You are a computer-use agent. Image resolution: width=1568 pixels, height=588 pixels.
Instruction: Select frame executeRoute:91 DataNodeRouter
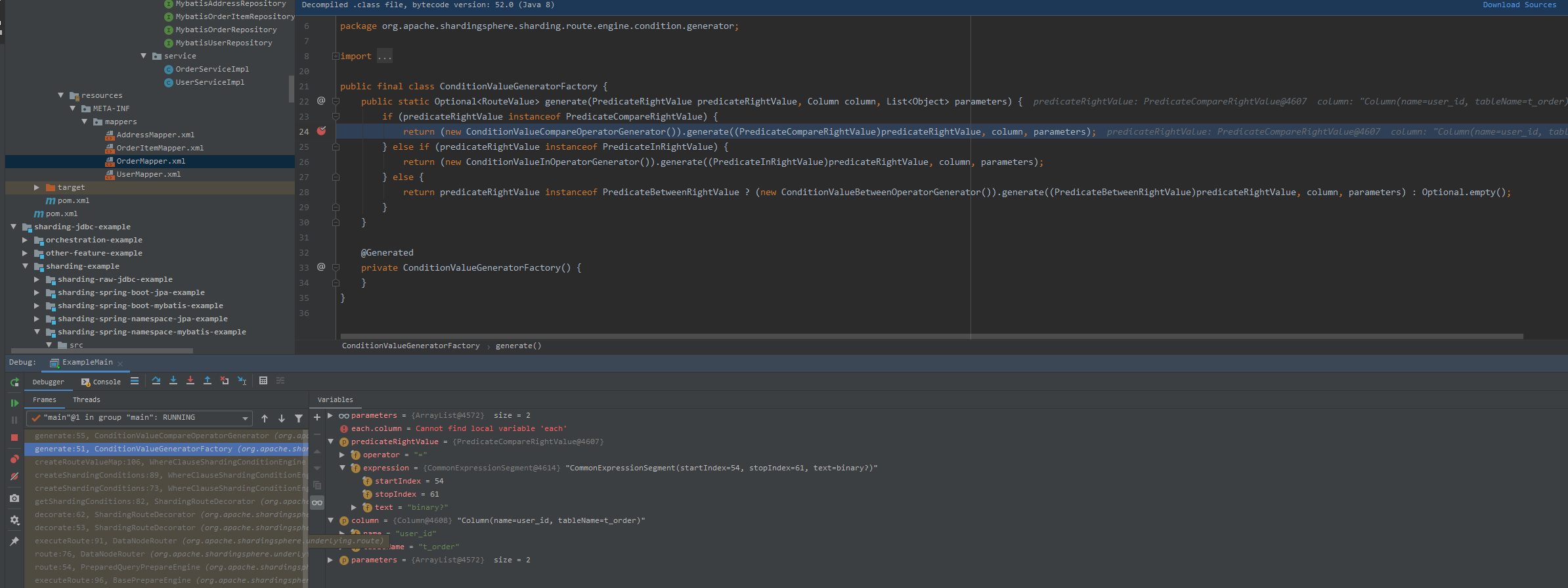point(167,541)
